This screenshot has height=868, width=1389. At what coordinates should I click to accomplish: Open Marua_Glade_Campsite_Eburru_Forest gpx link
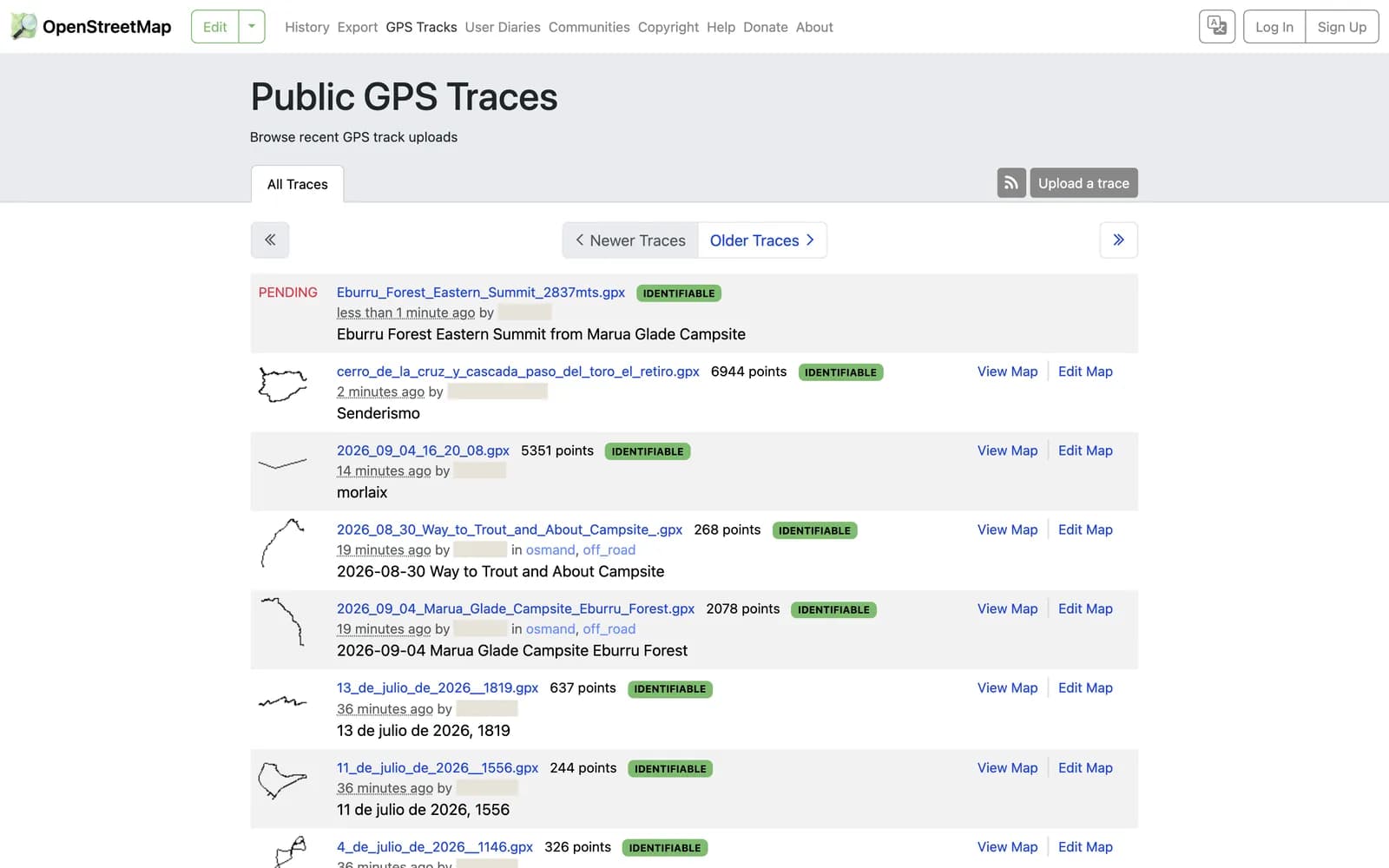tap(516, 608)
